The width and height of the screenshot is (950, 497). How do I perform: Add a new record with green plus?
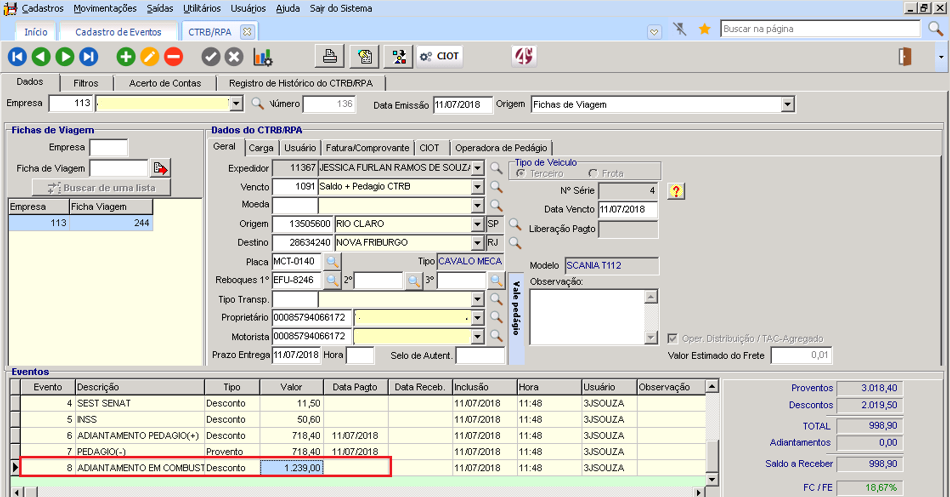[125, 57]
